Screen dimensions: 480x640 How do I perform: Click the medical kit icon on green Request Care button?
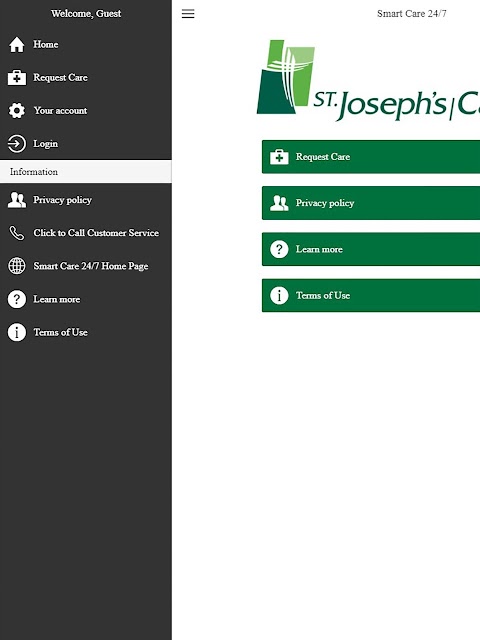coord(279,157)
